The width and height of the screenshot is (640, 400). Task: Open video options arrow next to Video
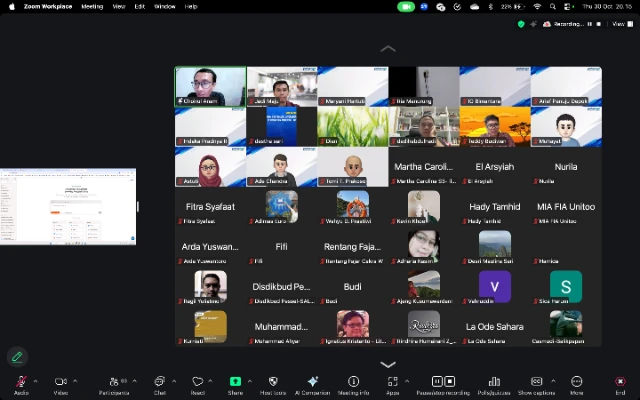point(75,381)
